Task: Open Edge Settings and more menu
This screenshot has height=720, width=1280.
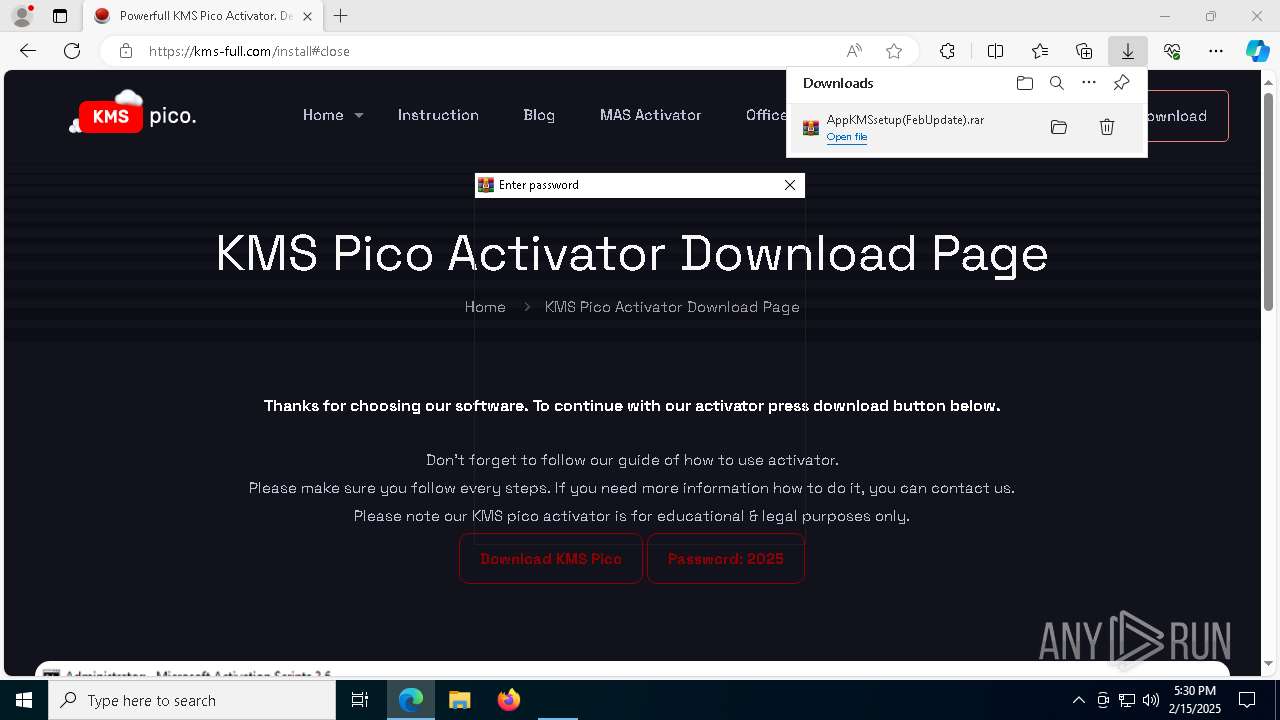Action: tap(1216, 51)
